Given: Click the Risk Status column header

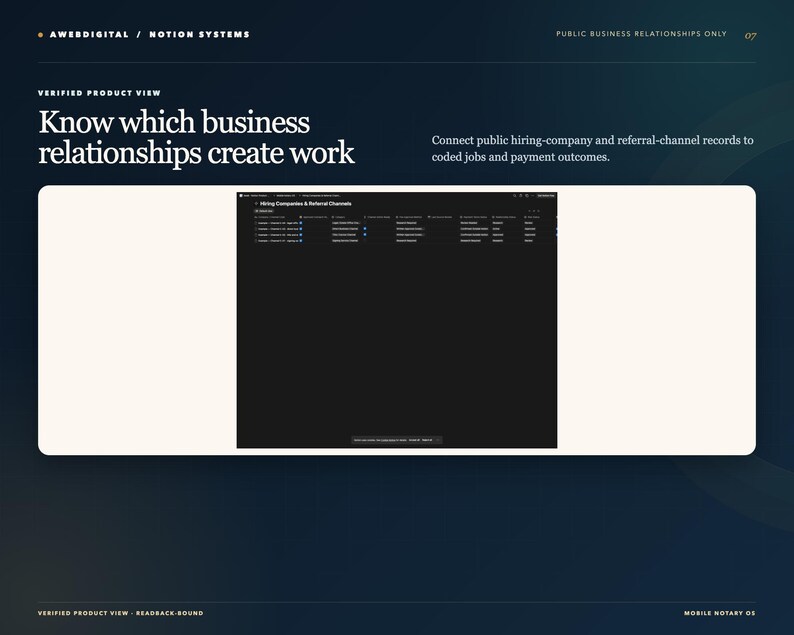Looking at the screenshot, I should [x=532, y=217].
